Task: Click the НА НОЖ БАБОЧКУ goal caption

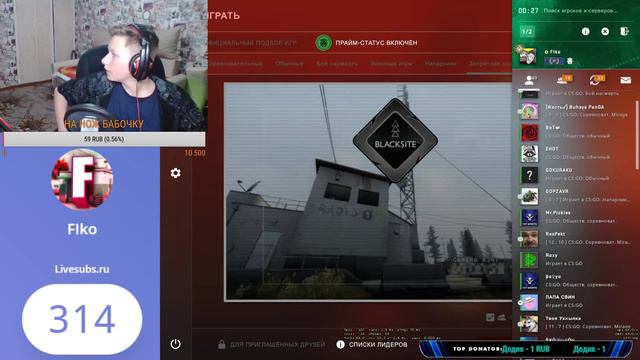Action: (x=104, y=124)
